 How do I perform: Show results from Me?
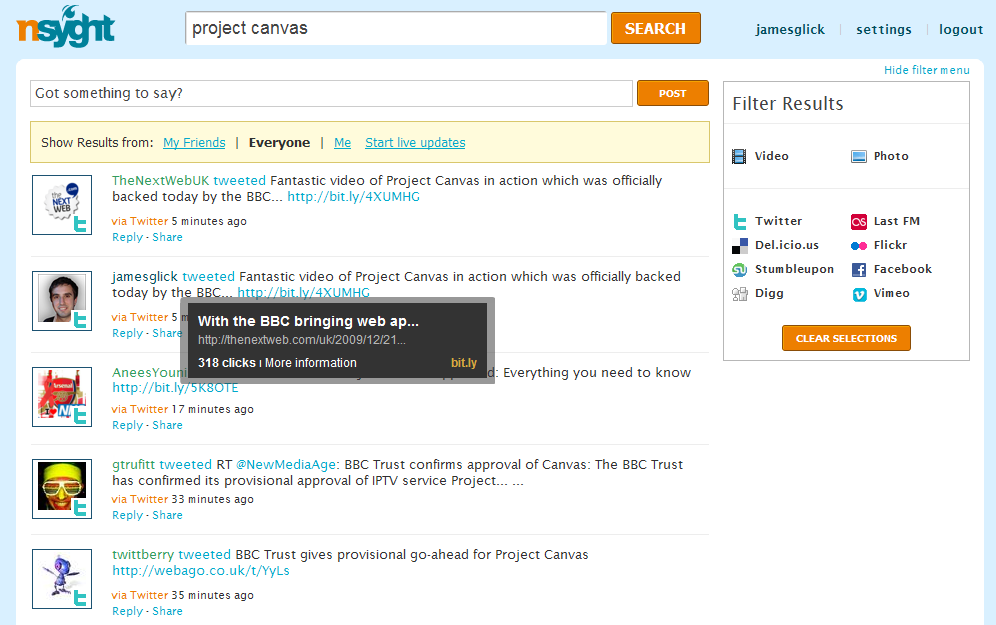(342, 142)
